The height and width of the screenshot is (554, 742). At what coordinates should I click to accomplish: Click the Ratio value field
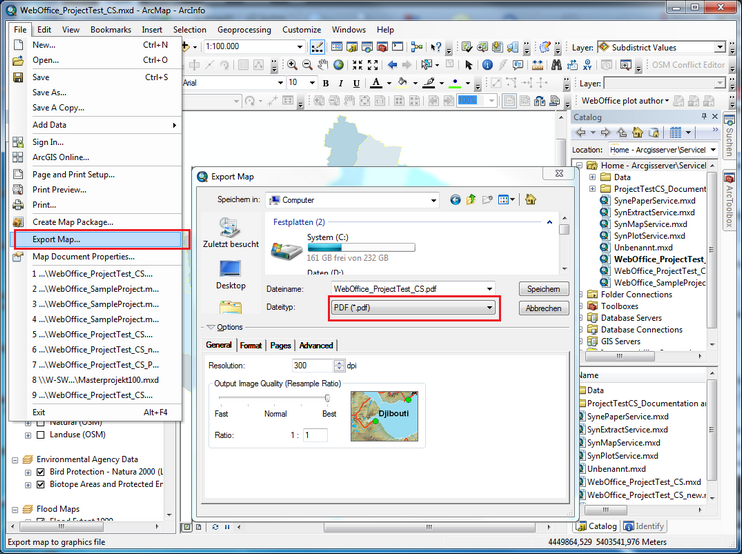315,435
